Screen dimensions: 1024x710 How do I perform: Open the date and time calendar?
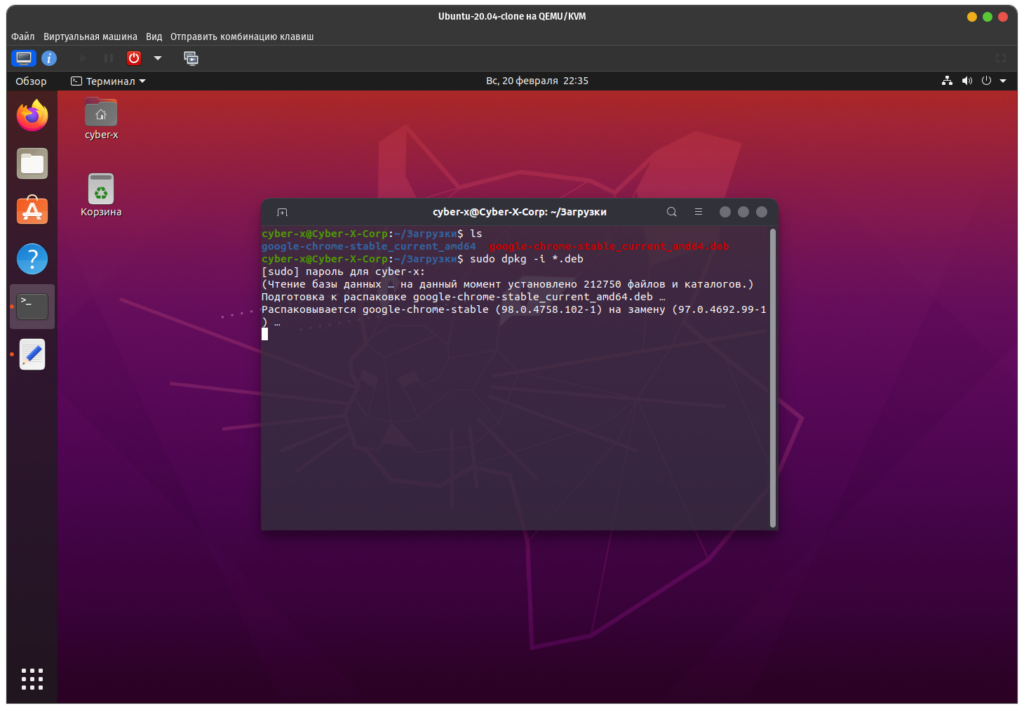pyautogui.click(x=536, y=81)
